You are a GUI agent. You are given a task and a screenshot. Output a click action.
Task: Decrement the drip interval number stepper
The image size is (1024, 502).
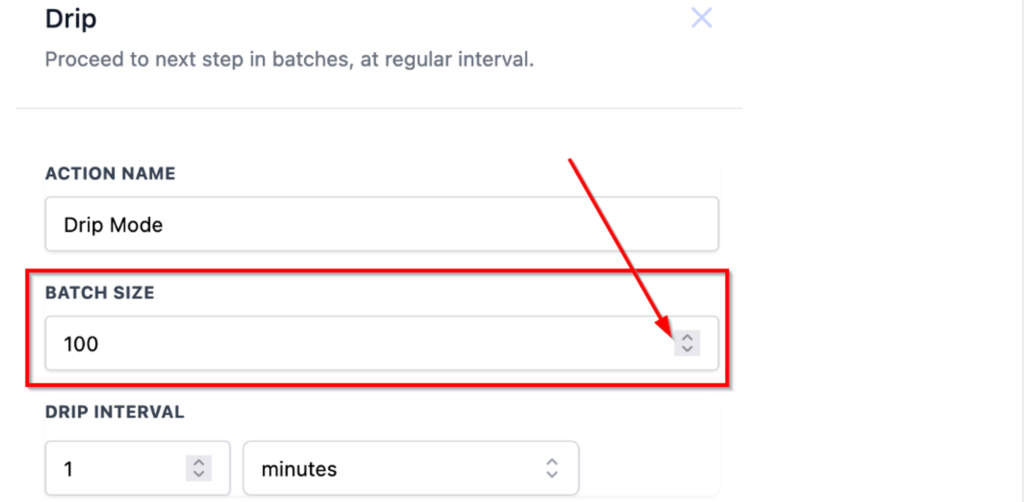click(x=198, y=473)
